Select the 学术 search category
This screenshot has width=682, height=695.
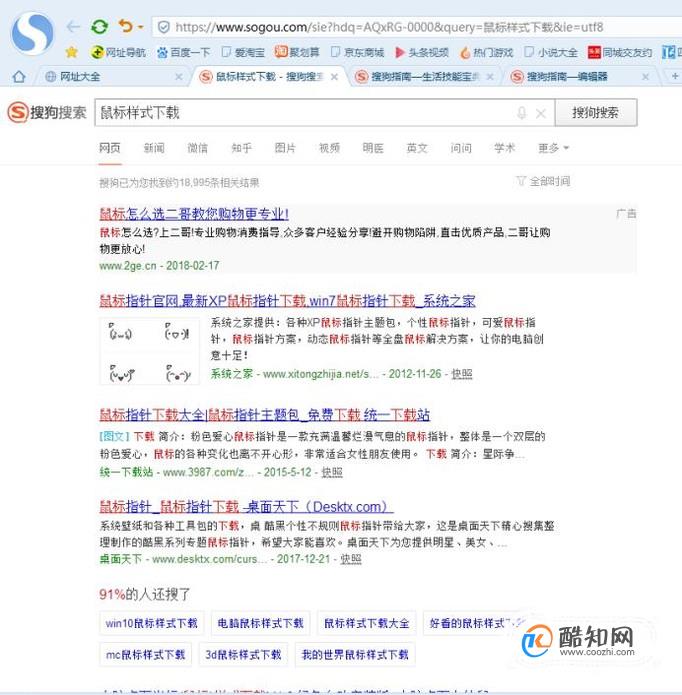coord(505,148)
